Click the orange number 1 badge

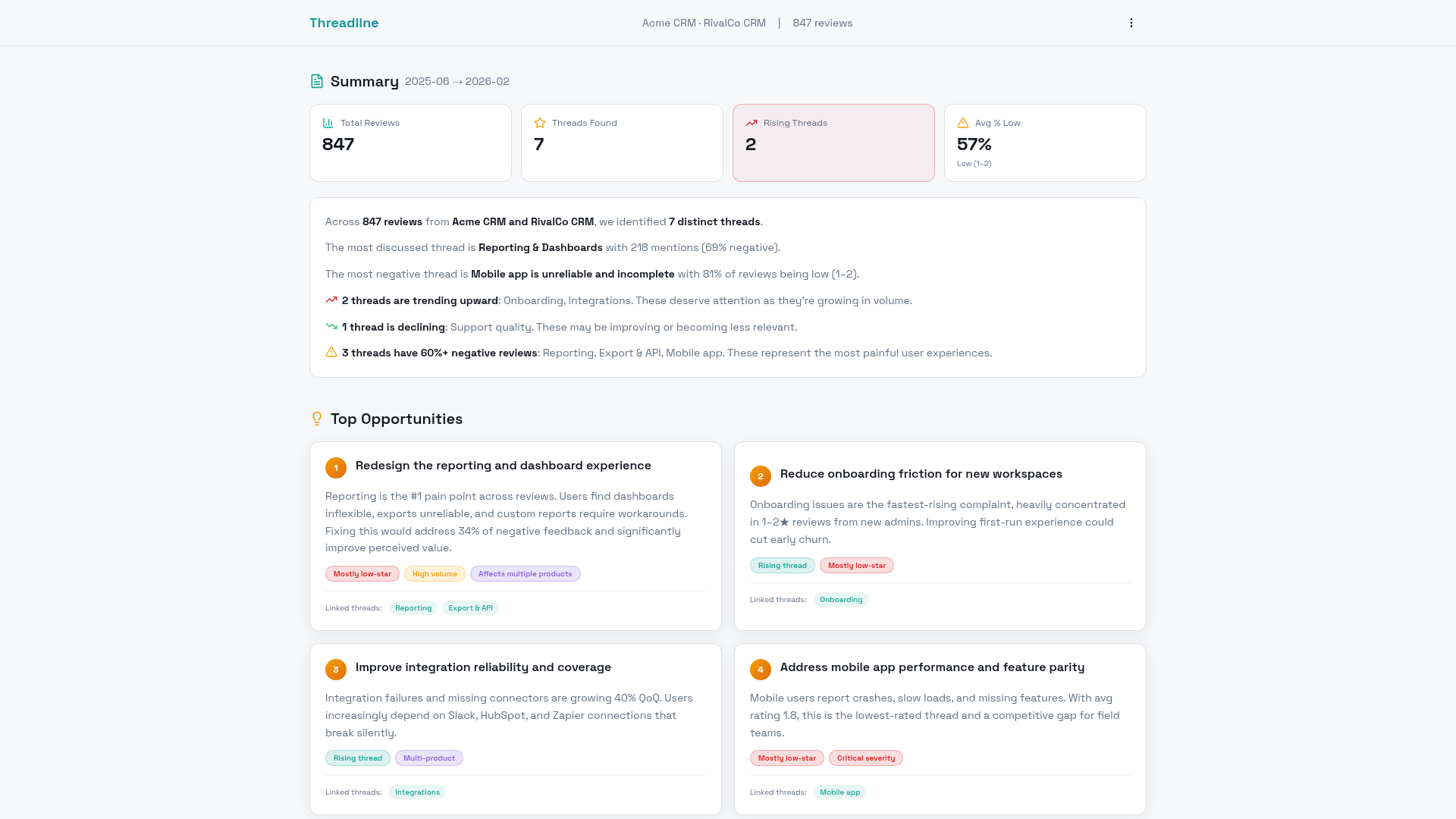[336, 468]
